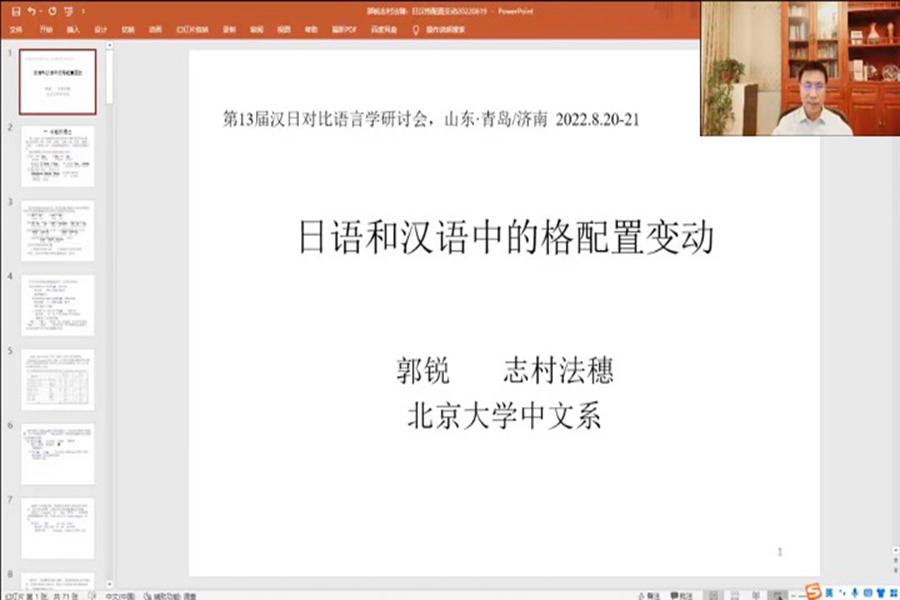Open the 幻灯片放映 ribbon tab

[x=192, y=29]
